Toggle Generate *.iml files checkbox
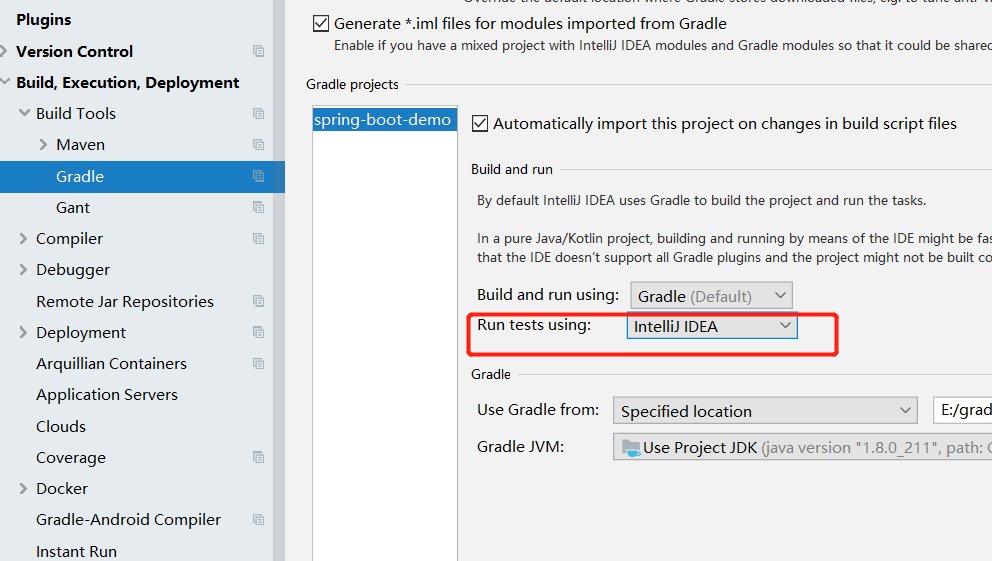 tap(321, 24)
